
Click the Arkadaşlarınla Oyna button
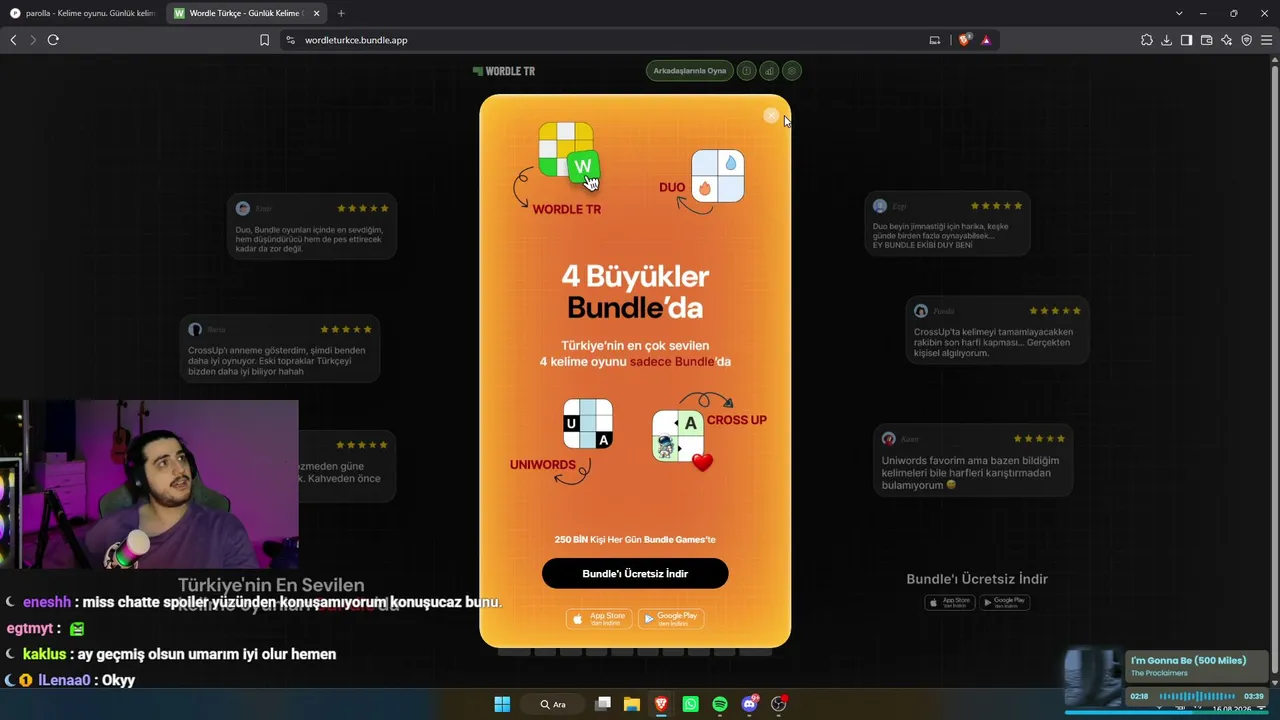[690, 71]
